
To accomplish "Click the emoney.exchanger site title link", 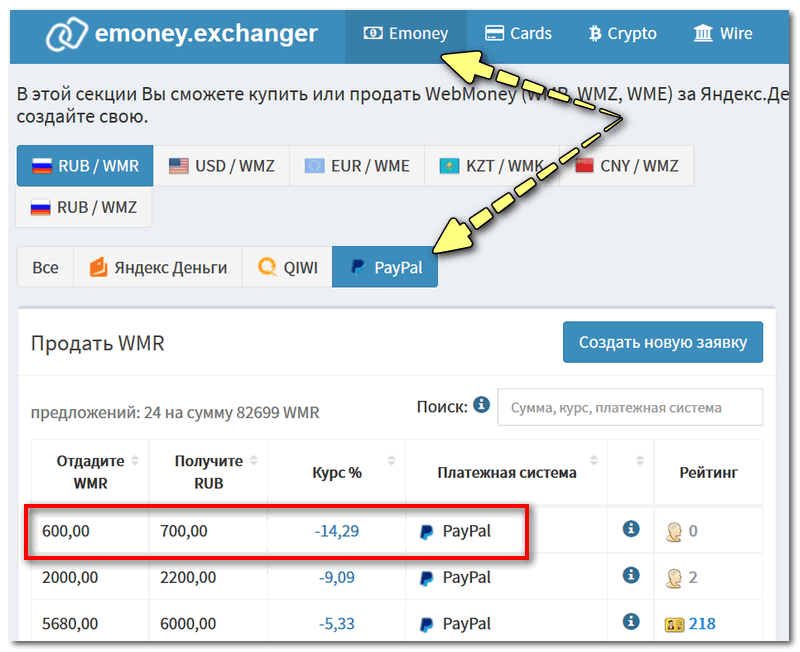I will point(206,34).
